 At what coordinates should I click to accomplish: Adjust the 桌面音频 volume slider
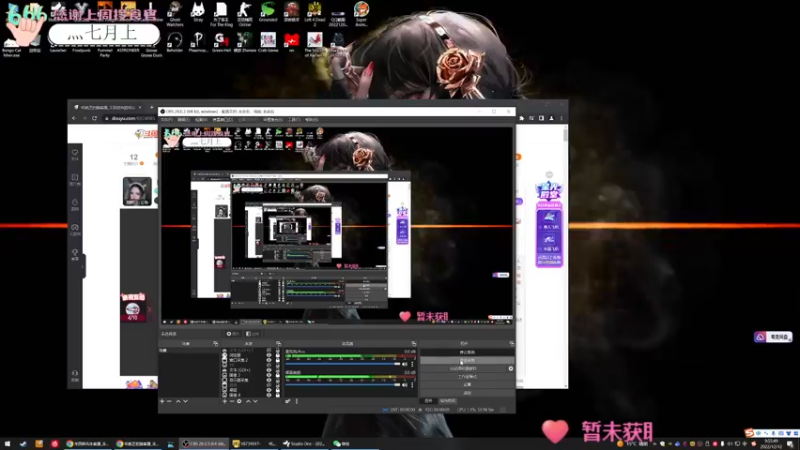343,385
